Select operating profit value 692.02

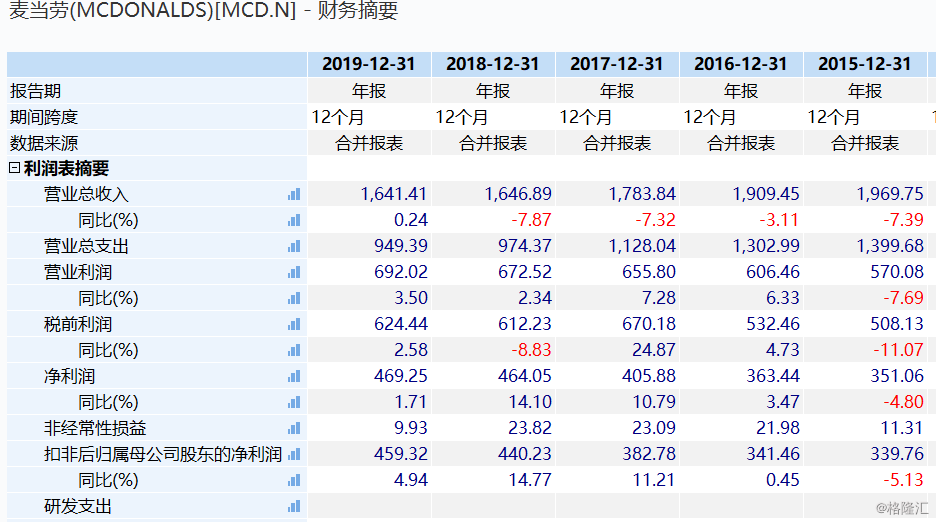pyautogui.click(x=401, y=272)
